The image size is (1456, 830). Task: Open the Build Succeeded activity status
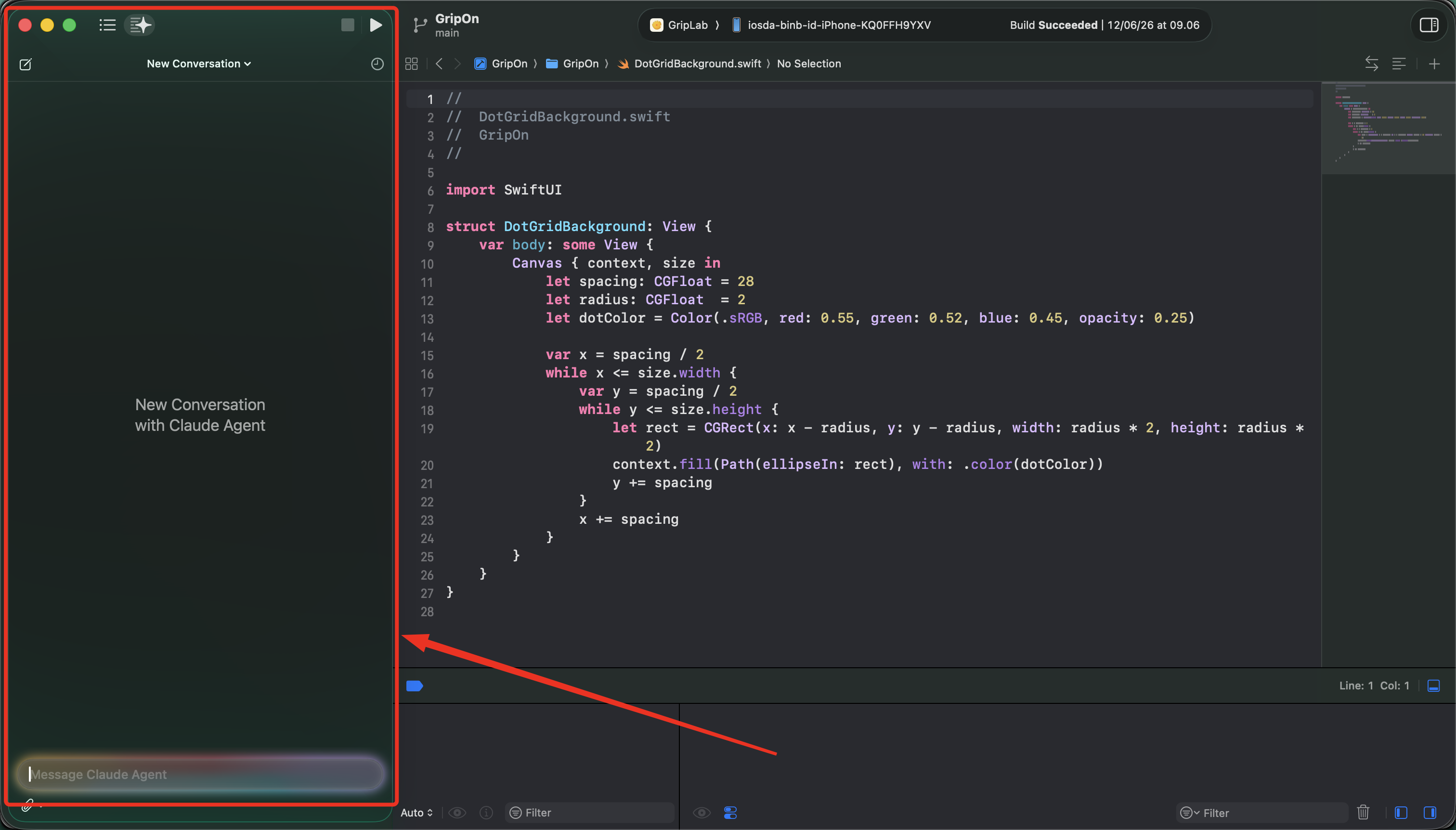(x=1104, y=25)
